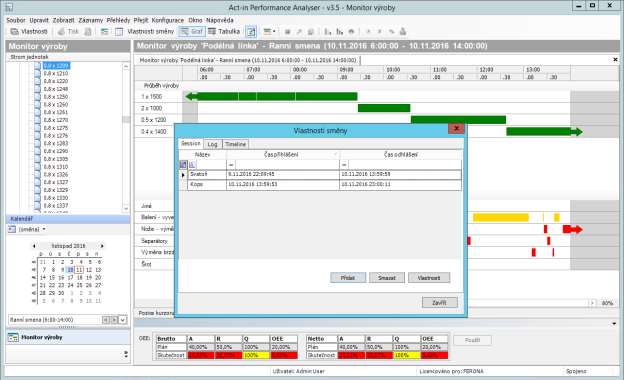Click the Vlastnosti button in dialog
The width and height of the screenshot is (624, 380).
[x=429, y=278]
